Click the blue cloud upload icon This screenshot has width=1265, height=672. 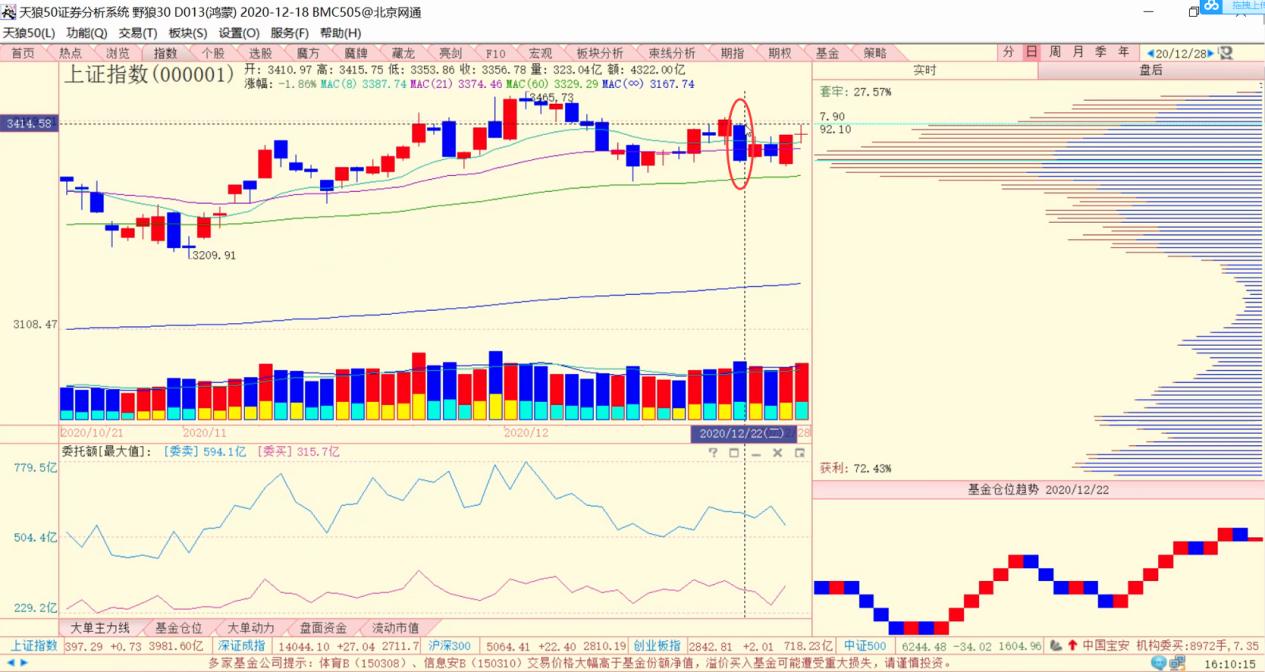[x=1212, y=6]
